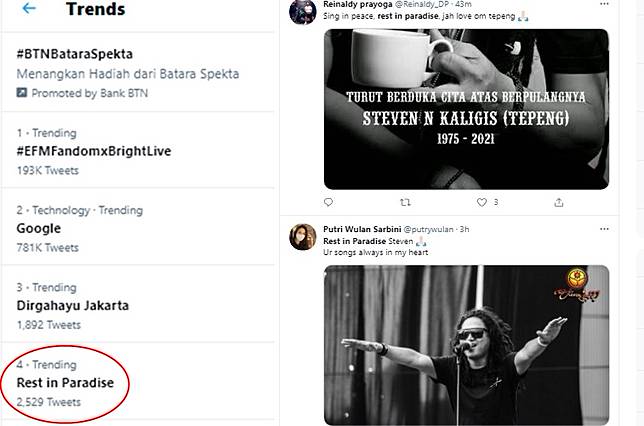
Task: Like the Steven N Kaligis tribute tweet
Action: coord(481,202)
